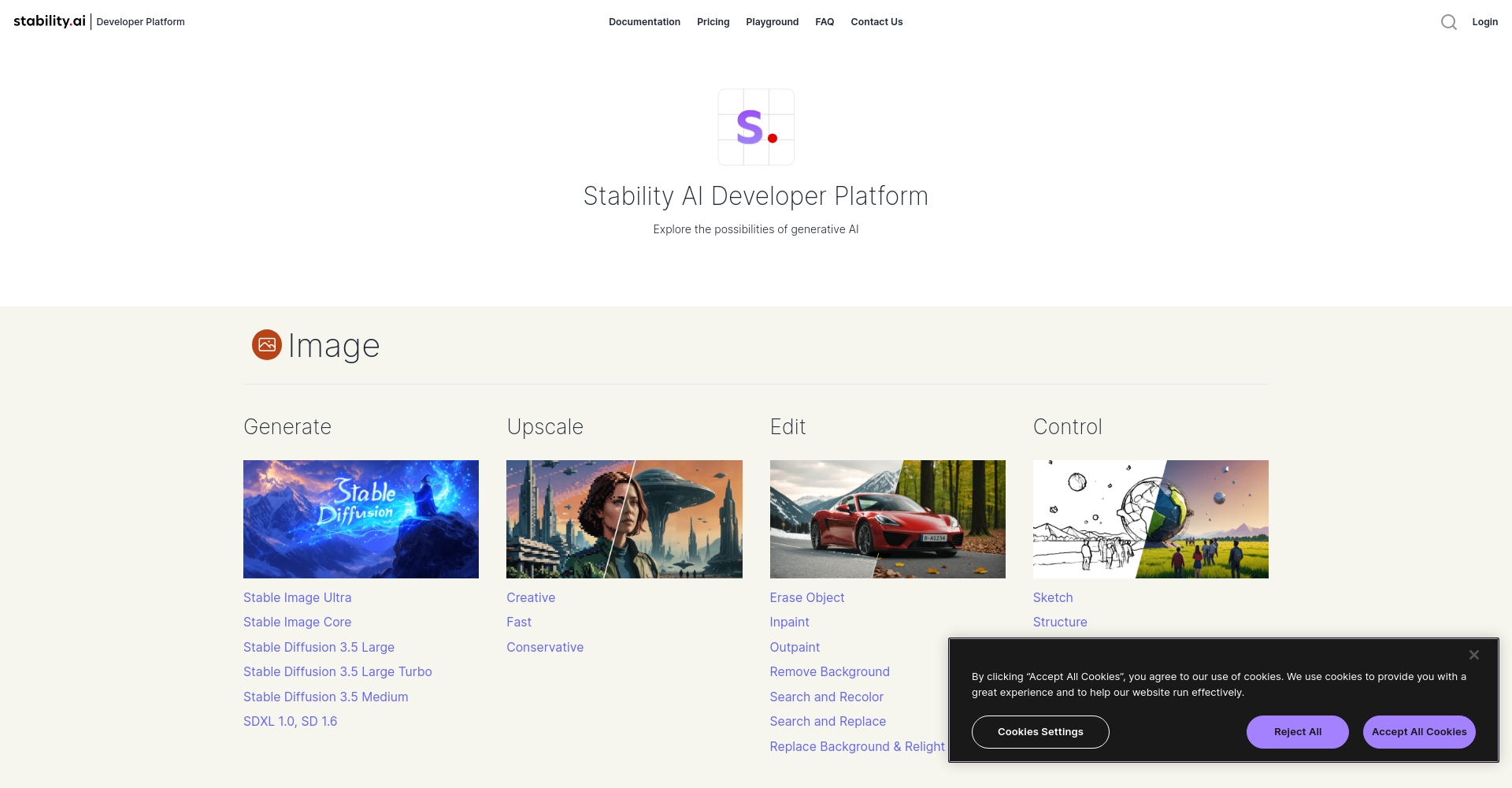Screen dimensions: 1512x788
Task: Click the Control sketch globe thumbnail
Action: (1151, 519)
